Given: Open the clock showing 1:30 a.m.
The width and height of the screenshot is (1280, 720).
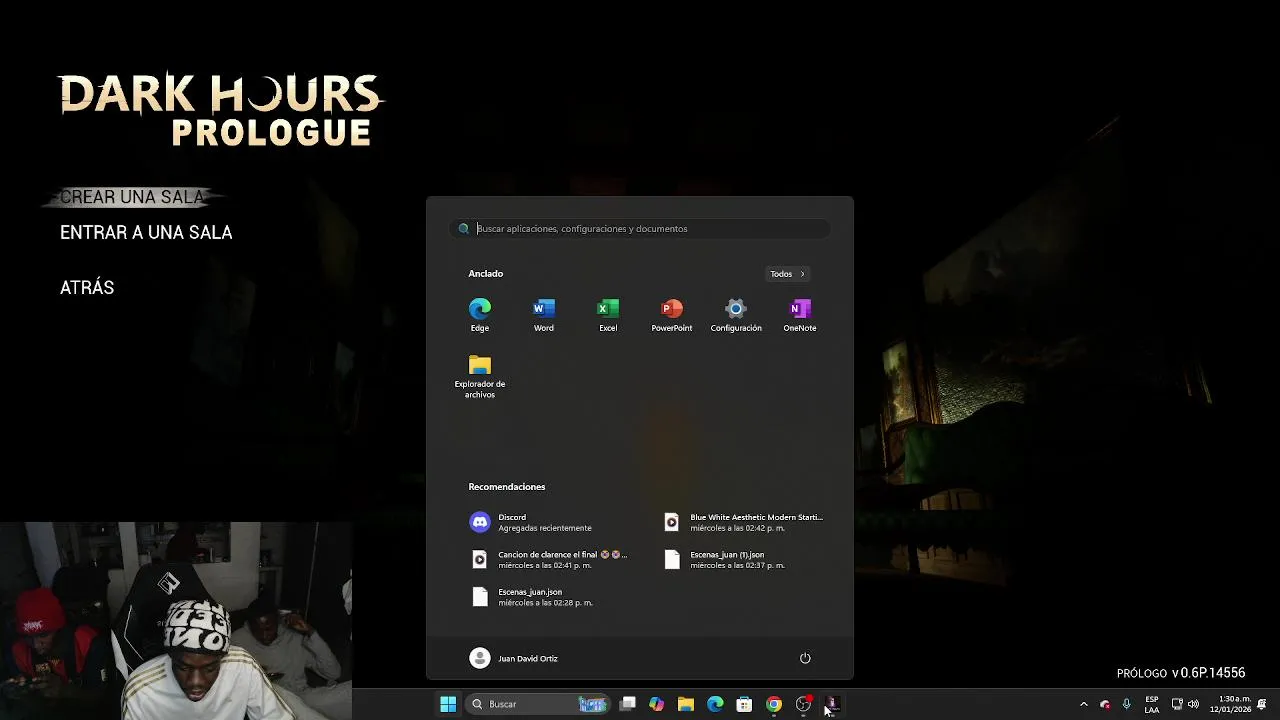Looking at the screenshot, I should [1230, 704].
